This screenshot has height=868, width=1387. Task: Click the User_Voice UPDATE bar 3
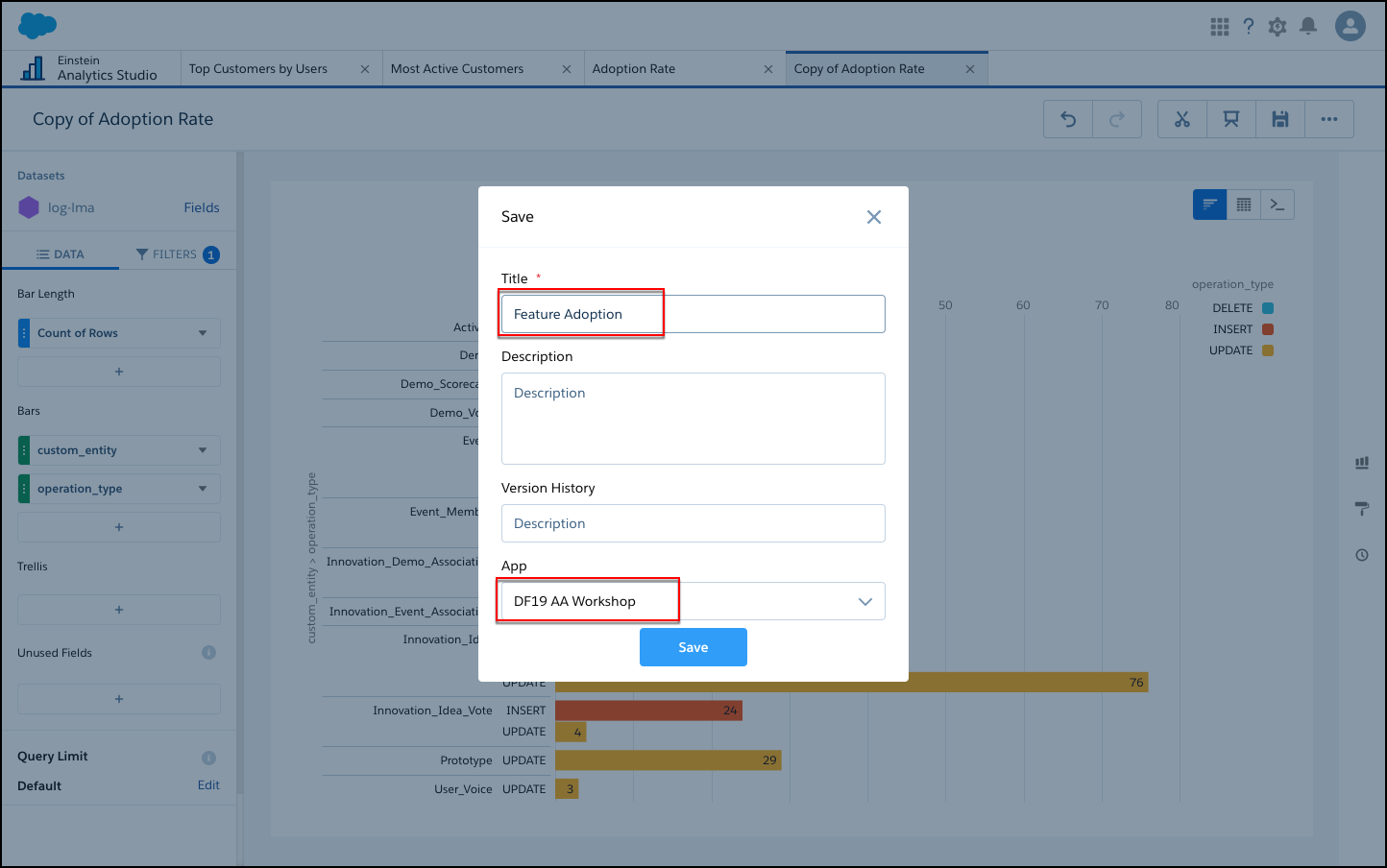(567, 789)
